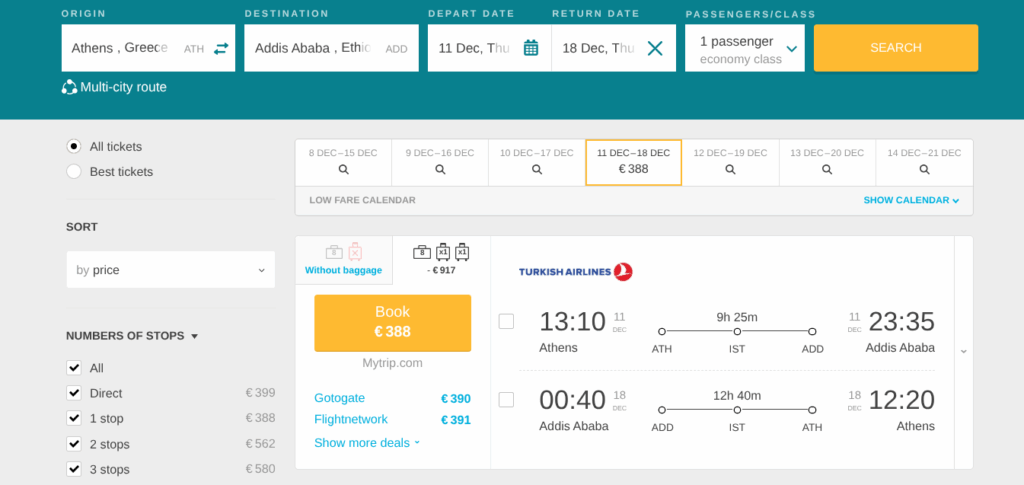Search fares for 14 Dec–21 Dec
This screenshot has height=485, width=1024.
(924, 162)
